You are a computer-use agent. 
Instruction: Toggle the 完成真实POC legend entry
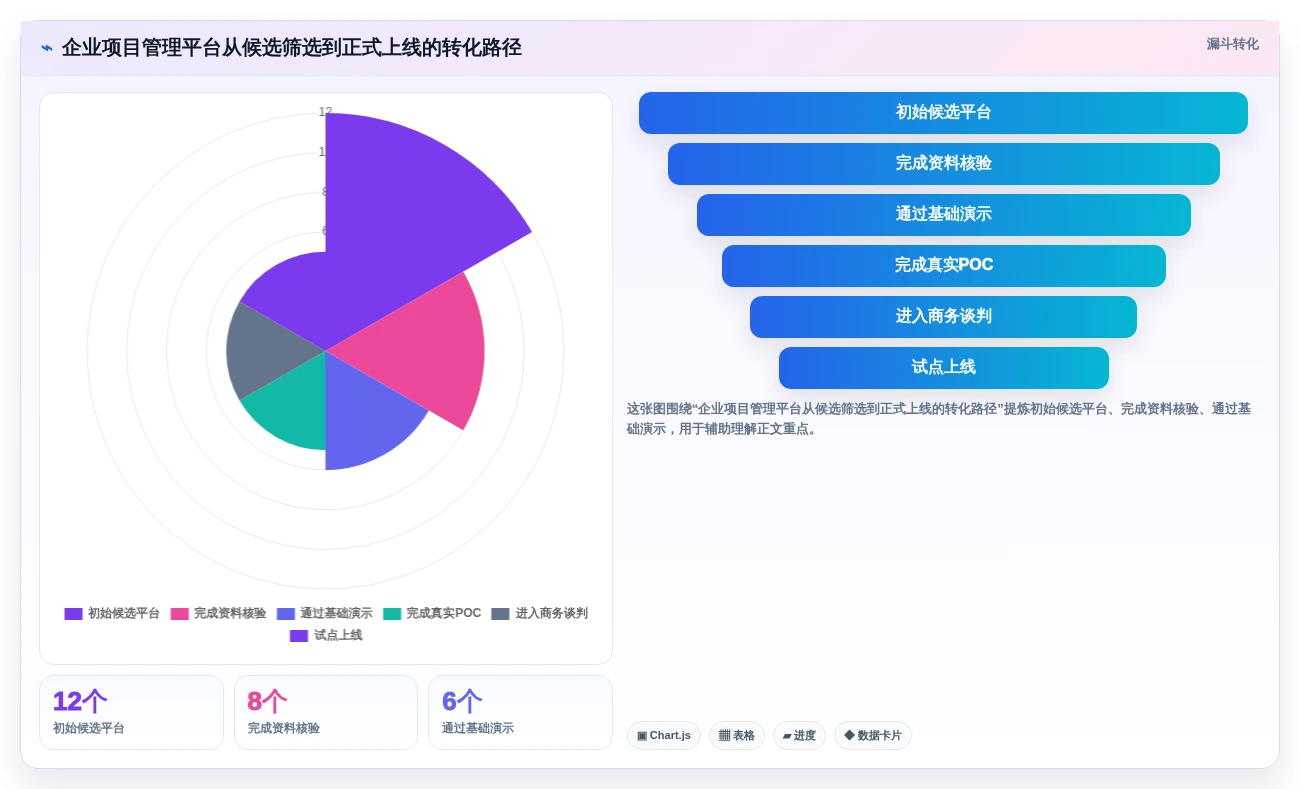click(432, 614)
